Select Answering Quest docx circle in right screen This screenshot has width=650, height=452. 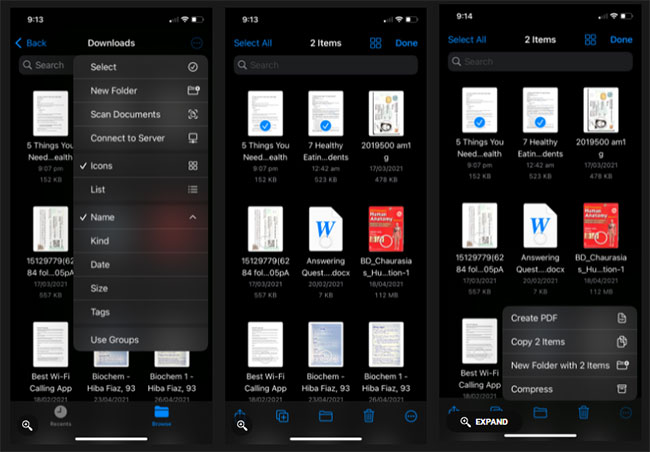click(540, 238)
